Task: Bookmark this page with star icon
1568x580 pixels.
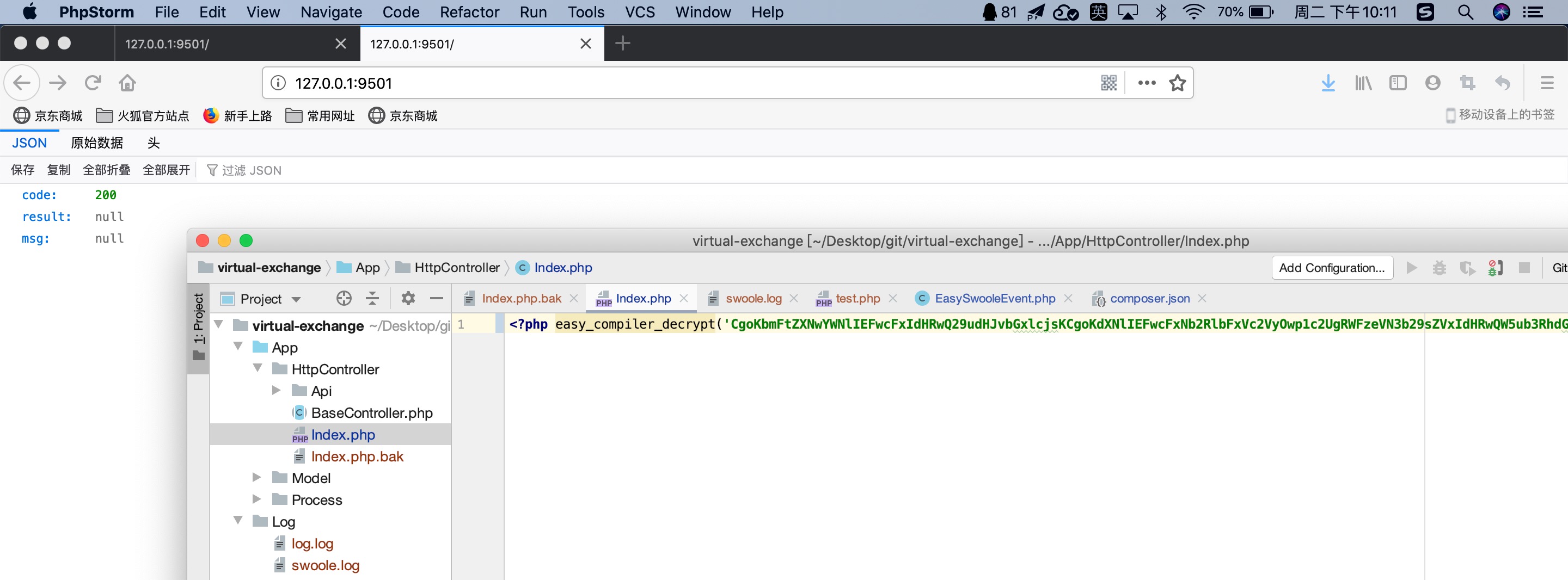Action: point(1177,83)
